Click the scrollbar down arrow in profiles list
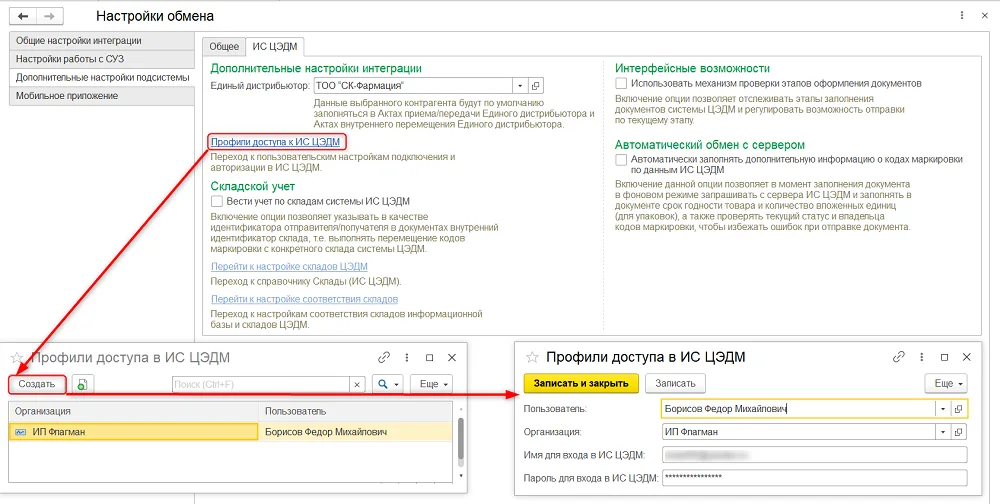This screenshot has height=504, width=1000. [462, 476]
